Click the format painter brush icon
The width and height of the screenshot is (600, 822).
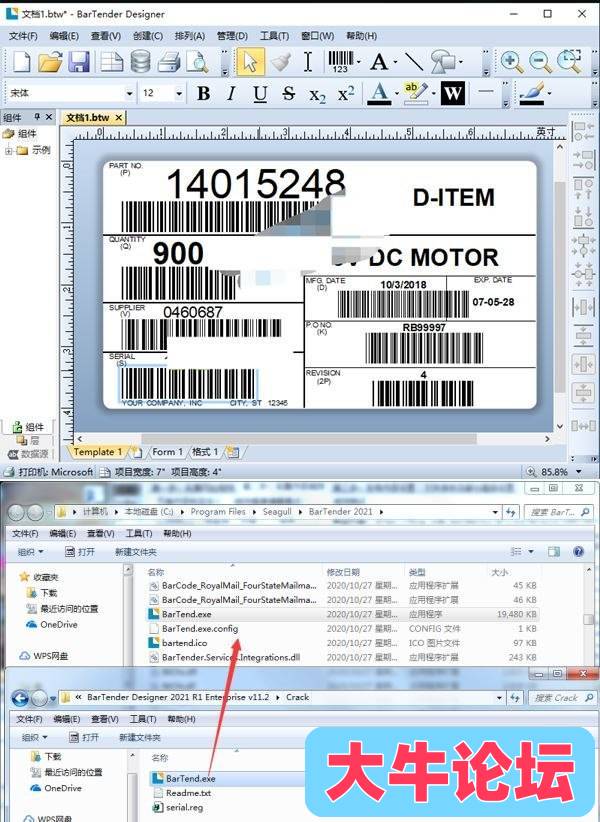coord(281,62)
